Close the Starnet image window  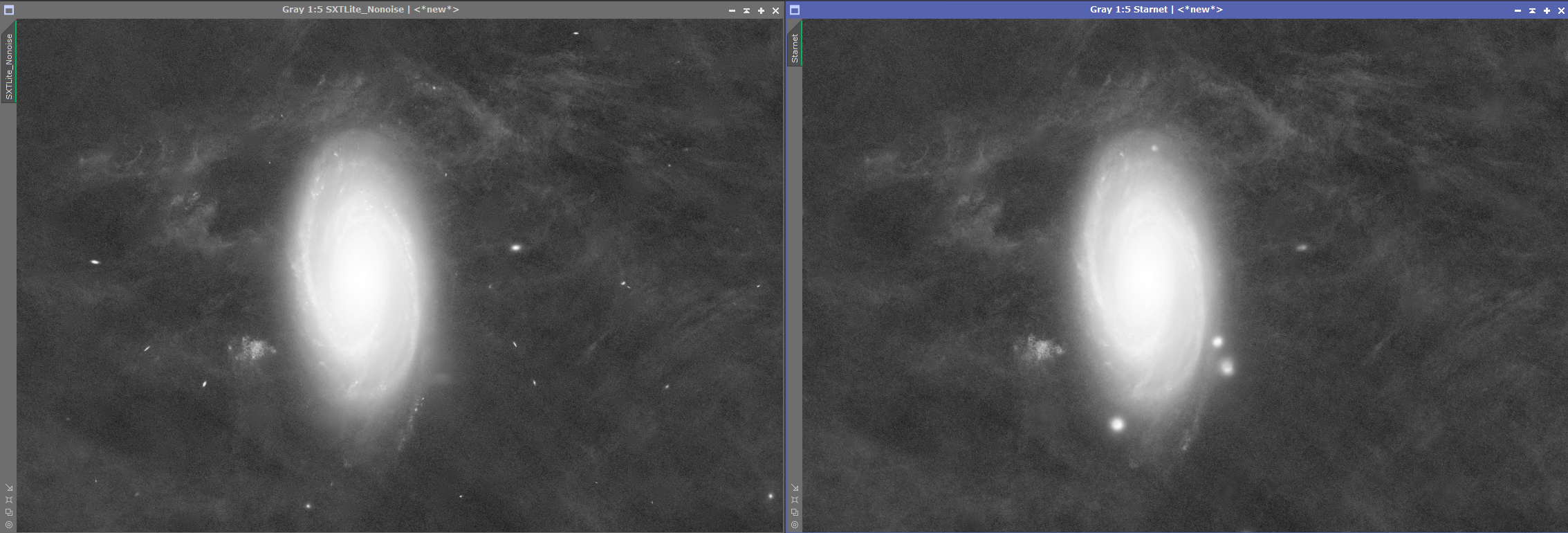pyautogui.click(x=1561, y=10)
